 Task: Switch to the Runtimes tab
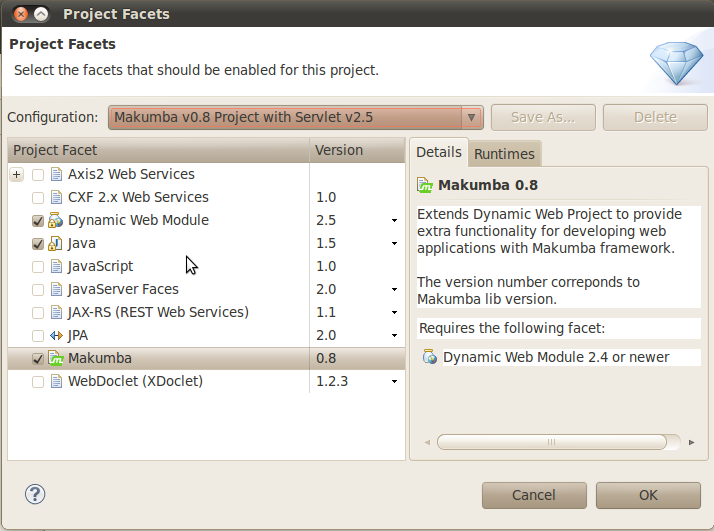[504, 154]
